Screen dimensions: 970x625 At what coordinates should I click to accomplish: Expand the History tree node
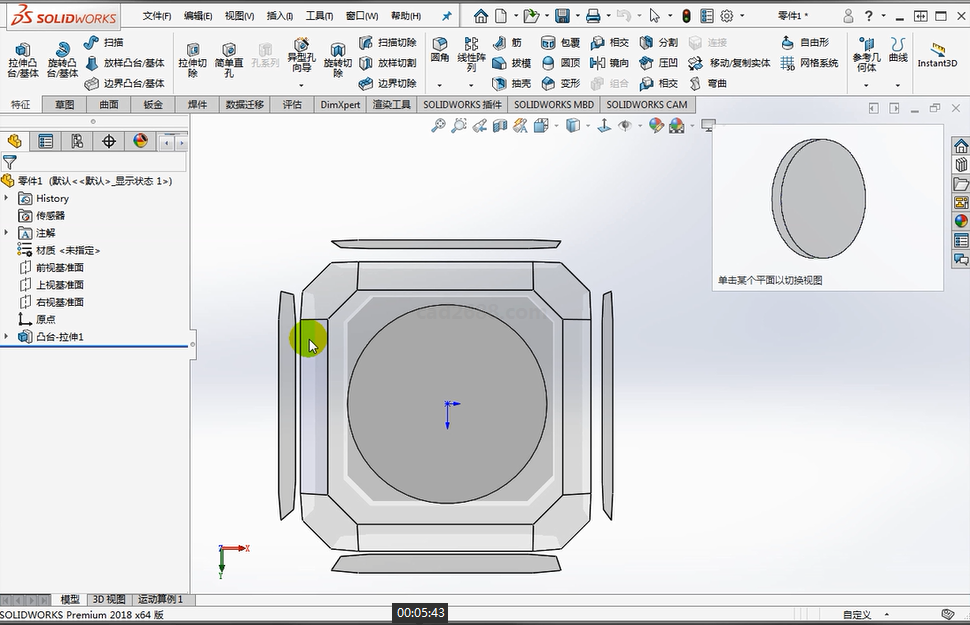pos(6,198)
